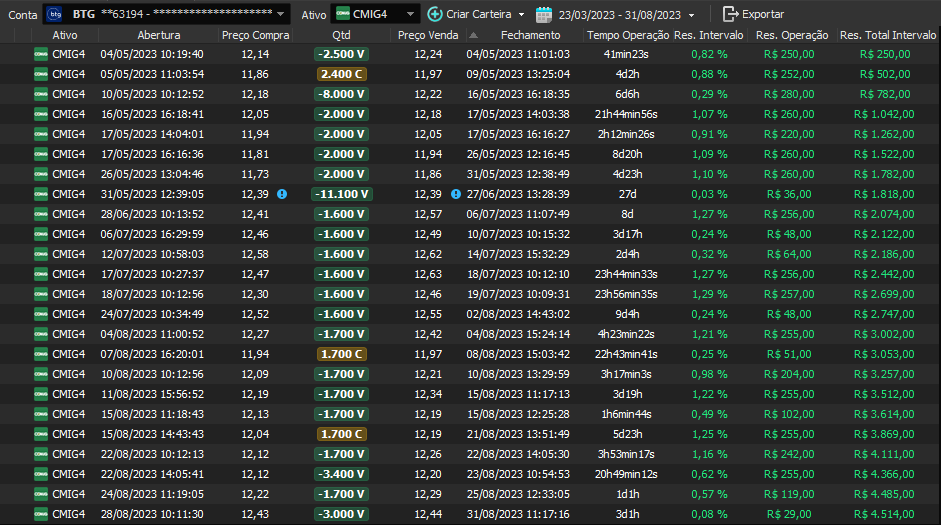Click the CMIG4 icon in Ativo selector
The height and width of the screenshot is (525, 941).
click(343, 14)
